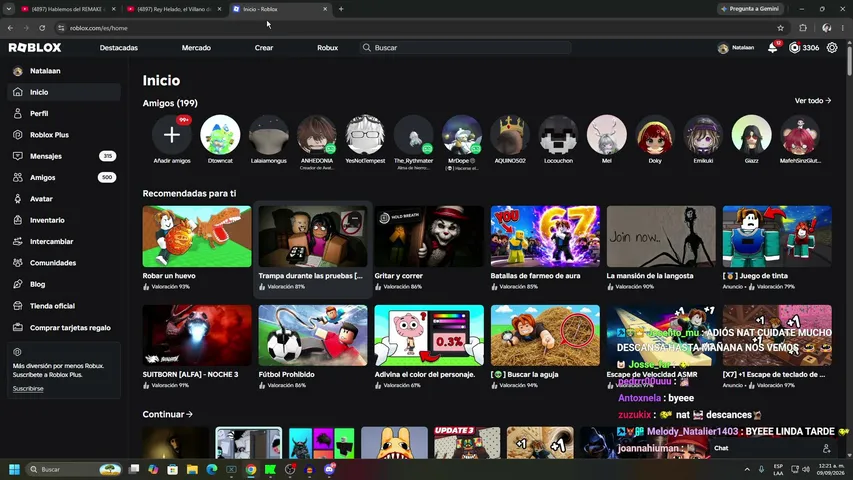Viewport: 853px width, 480px height.
Task: Open friend Giazz's avatar
Action: pos(751,134)
